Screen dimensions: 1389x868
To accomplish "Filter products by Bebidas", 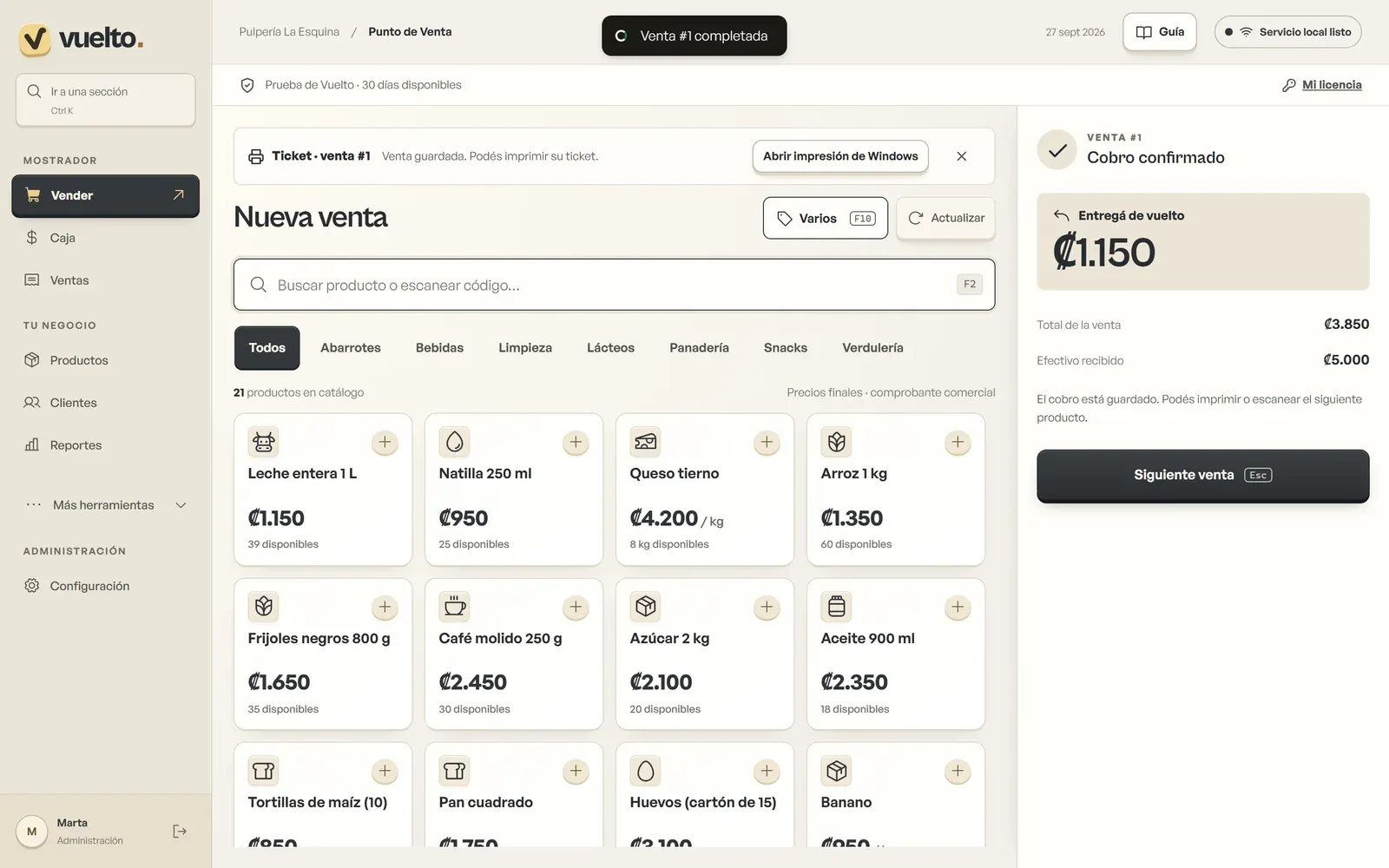I will [x=439, y=348].
